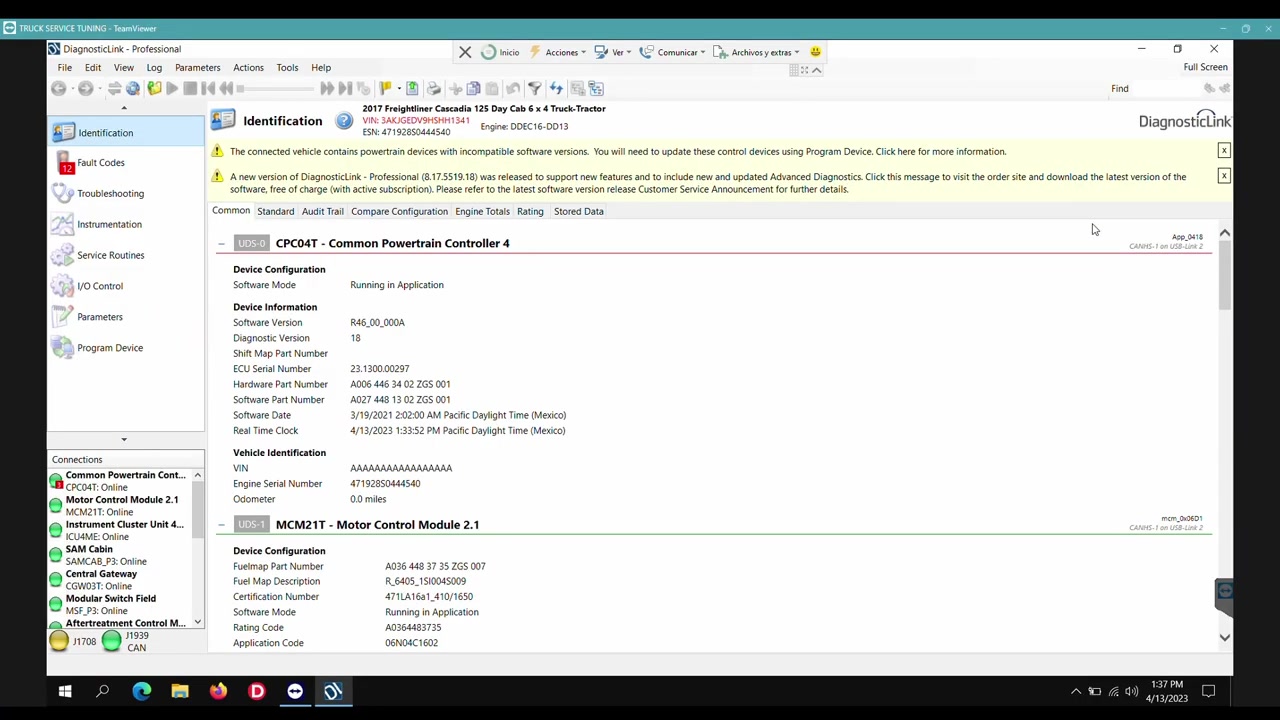Click the new DiagnosticLink version message
Image resolution: width=1280 pixels, height=720 pixels.
click(x=708, y=183)
